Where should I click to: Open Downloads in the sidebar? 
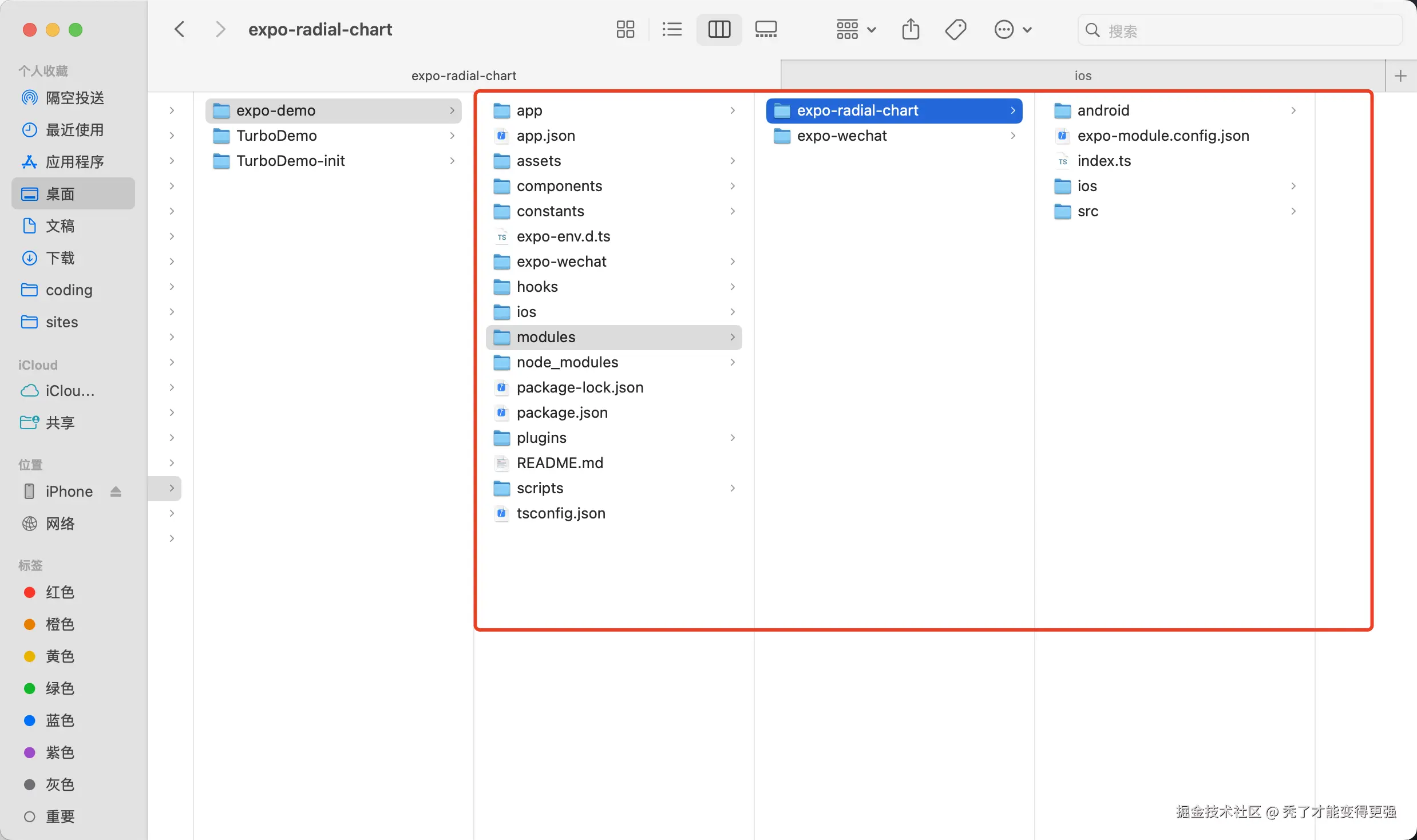click(x=60, y=258)
